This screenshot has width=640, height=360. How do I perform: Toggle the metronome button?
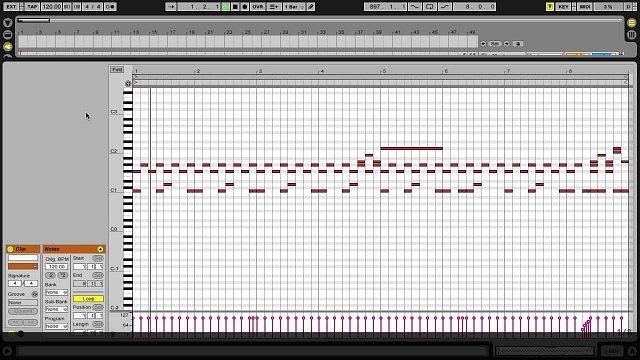(110, 7)
